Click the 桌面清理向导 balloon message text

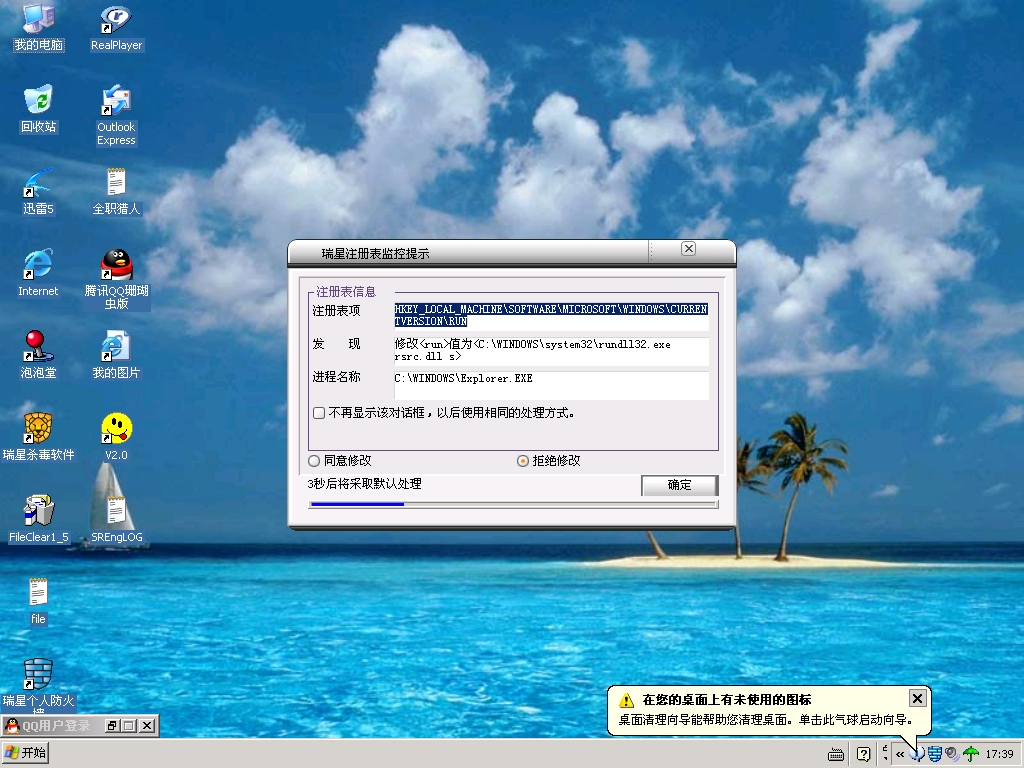[x=765, y=720]
